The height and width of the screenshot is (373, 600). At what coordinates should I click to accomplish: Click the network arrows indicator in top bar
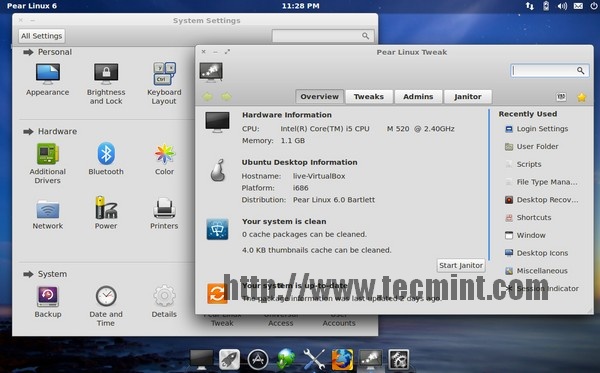(530, 6)
